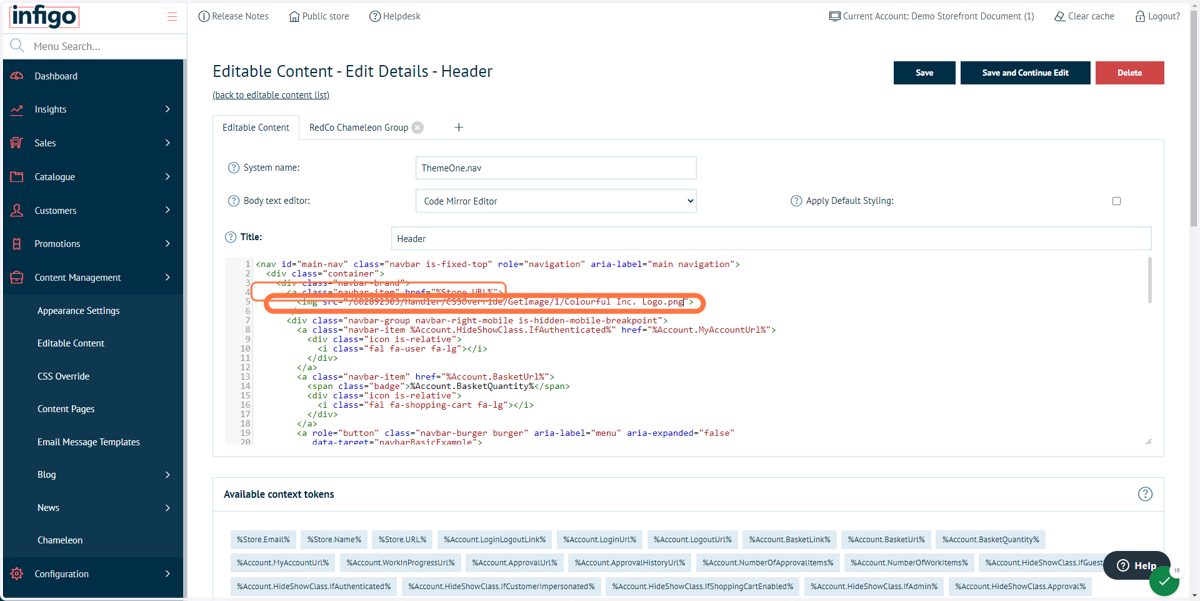Open CSS Override menu item
The image size is (1200, 601).
tap(63, 376)
